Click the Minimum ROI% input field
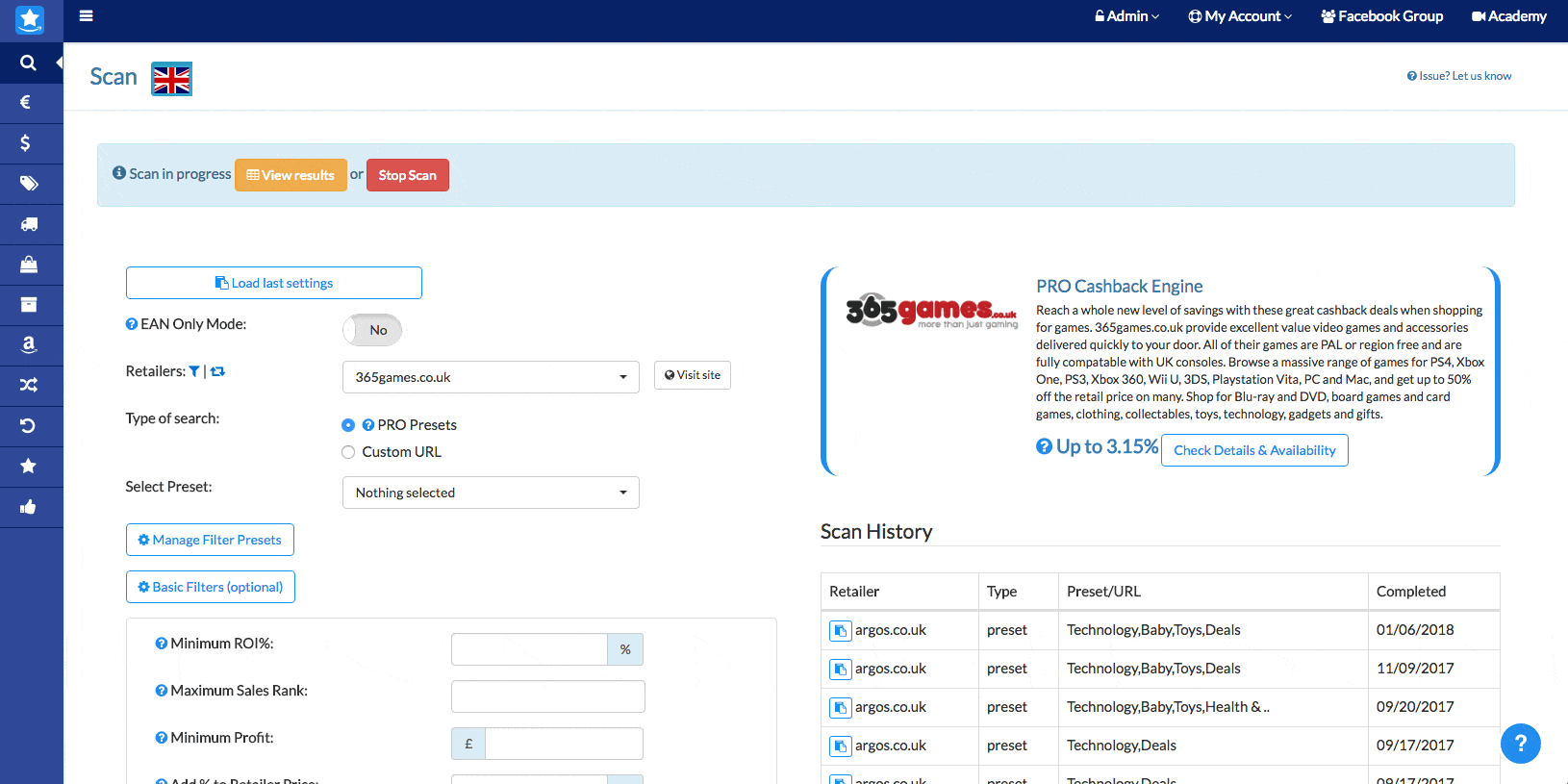1568x784 pixels. pos(529,649)
